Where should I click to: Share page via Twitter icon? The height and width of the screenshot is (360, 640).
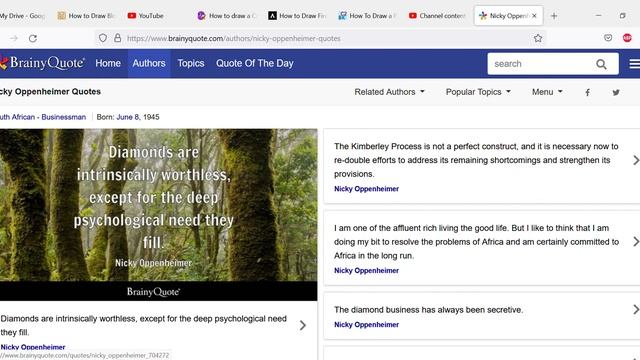(x=616, y=92)
